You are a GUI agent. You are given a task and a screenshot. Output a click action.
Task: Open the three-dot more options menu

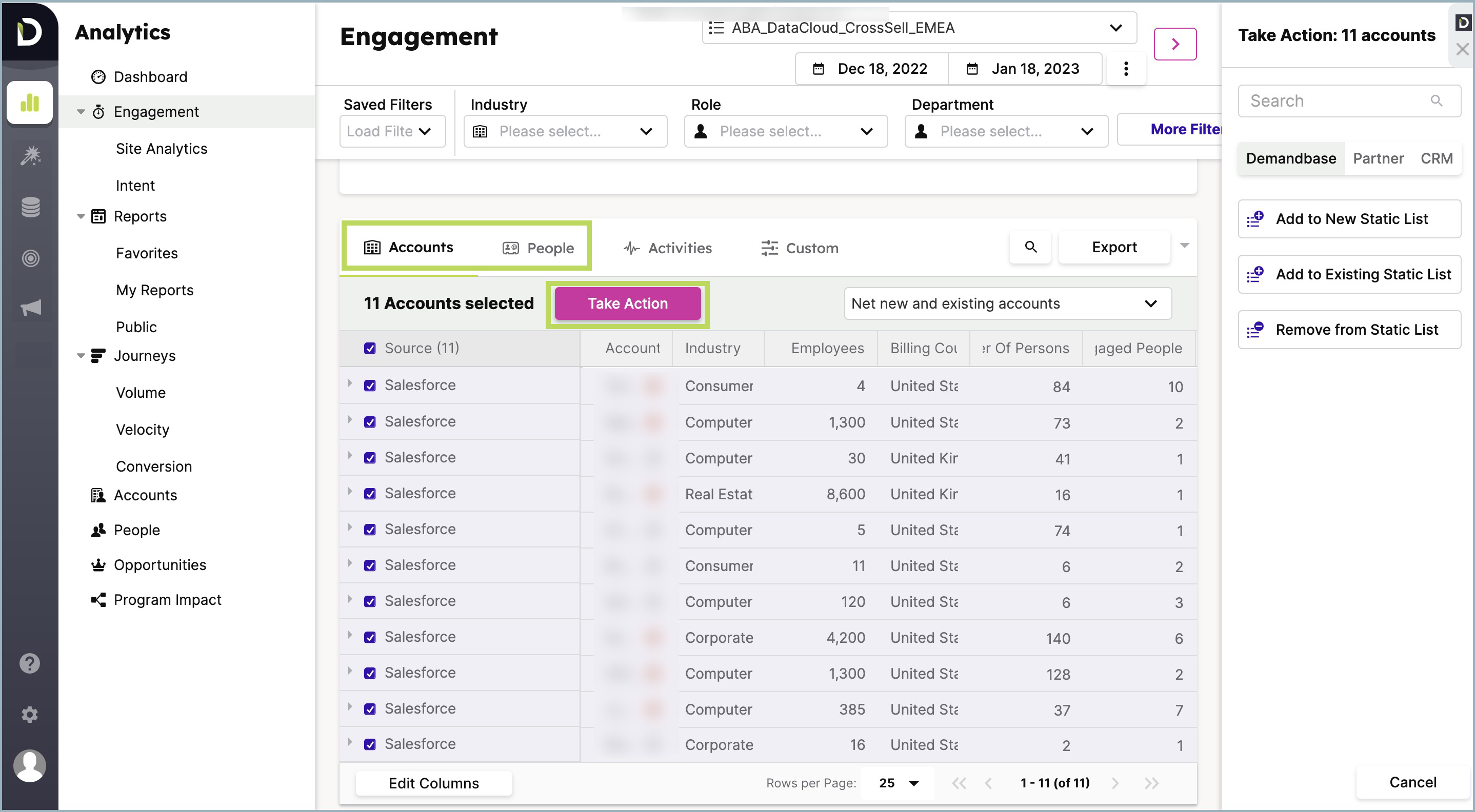1126,69
